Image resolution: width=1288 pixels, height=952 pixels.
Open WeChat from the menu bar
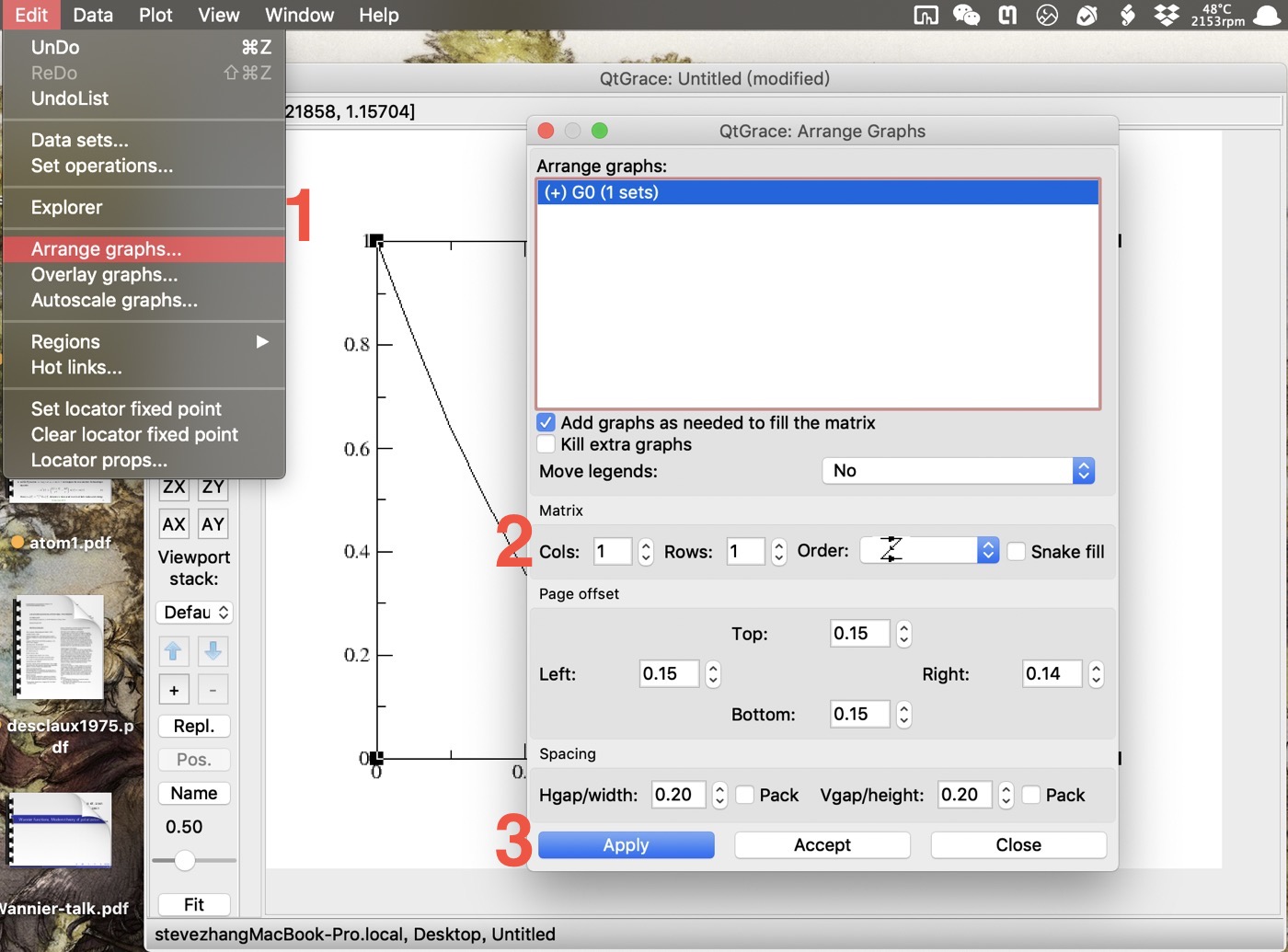tap(966, 15)
